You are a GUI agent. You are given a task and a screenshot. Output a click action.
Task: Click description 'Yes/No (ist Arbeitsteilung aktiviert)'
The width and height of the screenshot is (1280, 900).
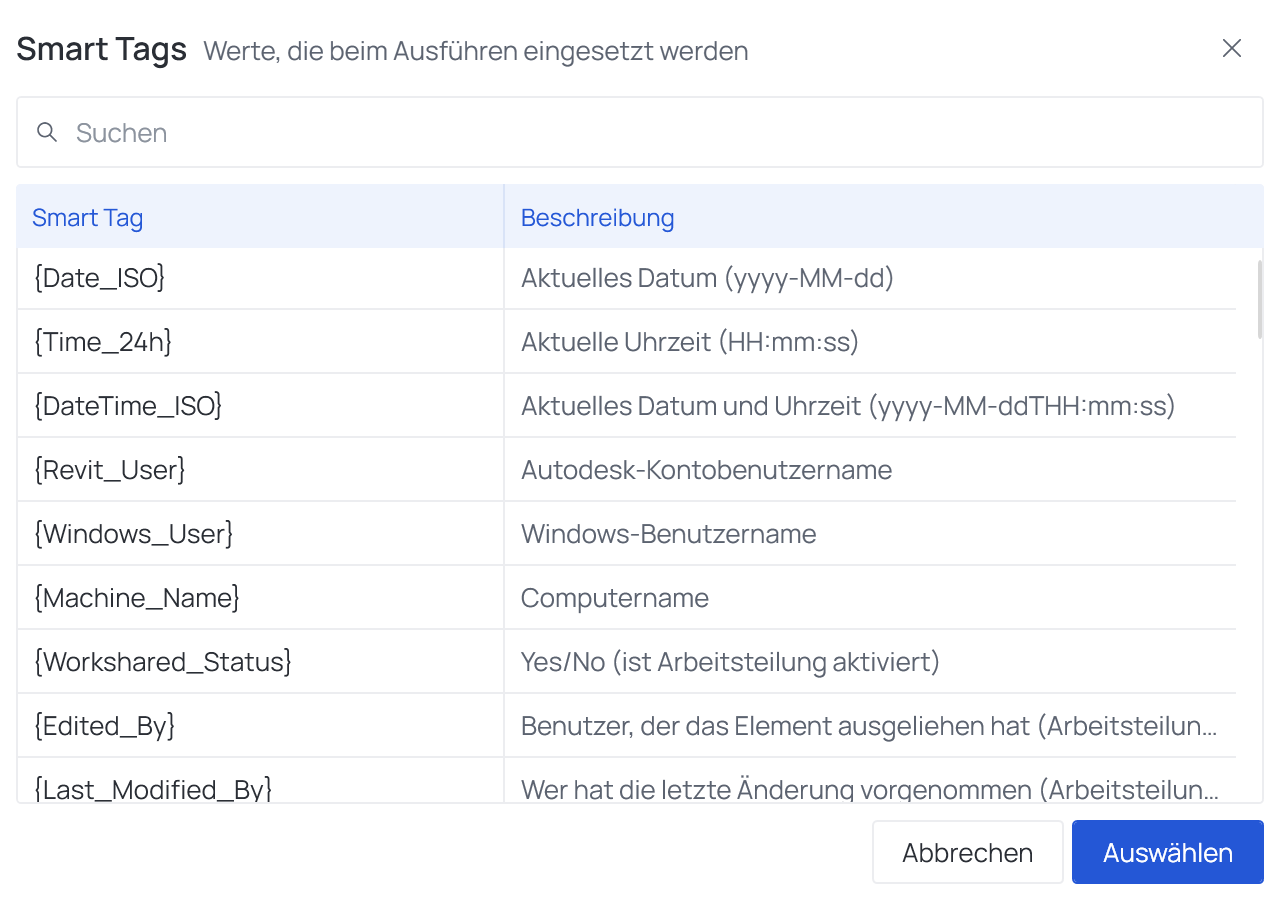pos(730,662)
